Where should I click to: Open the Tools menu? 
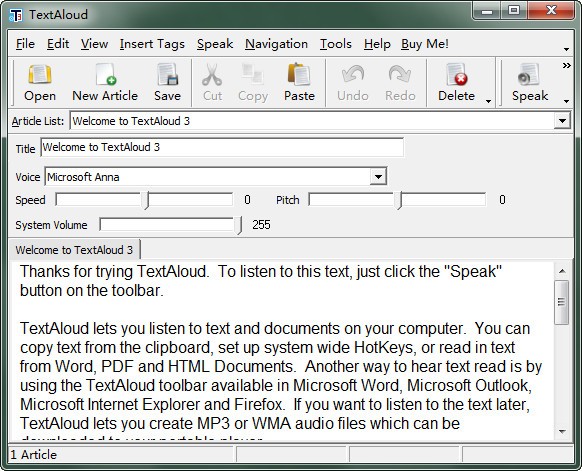[336, 44]
